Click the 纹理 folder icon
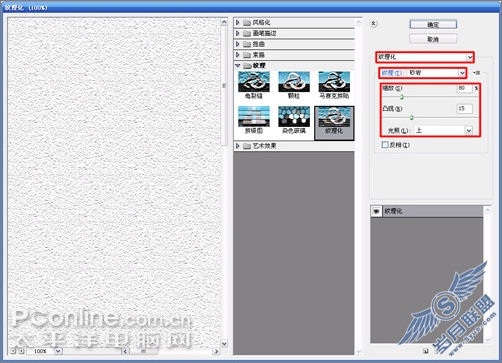 (x=247, y=66)
